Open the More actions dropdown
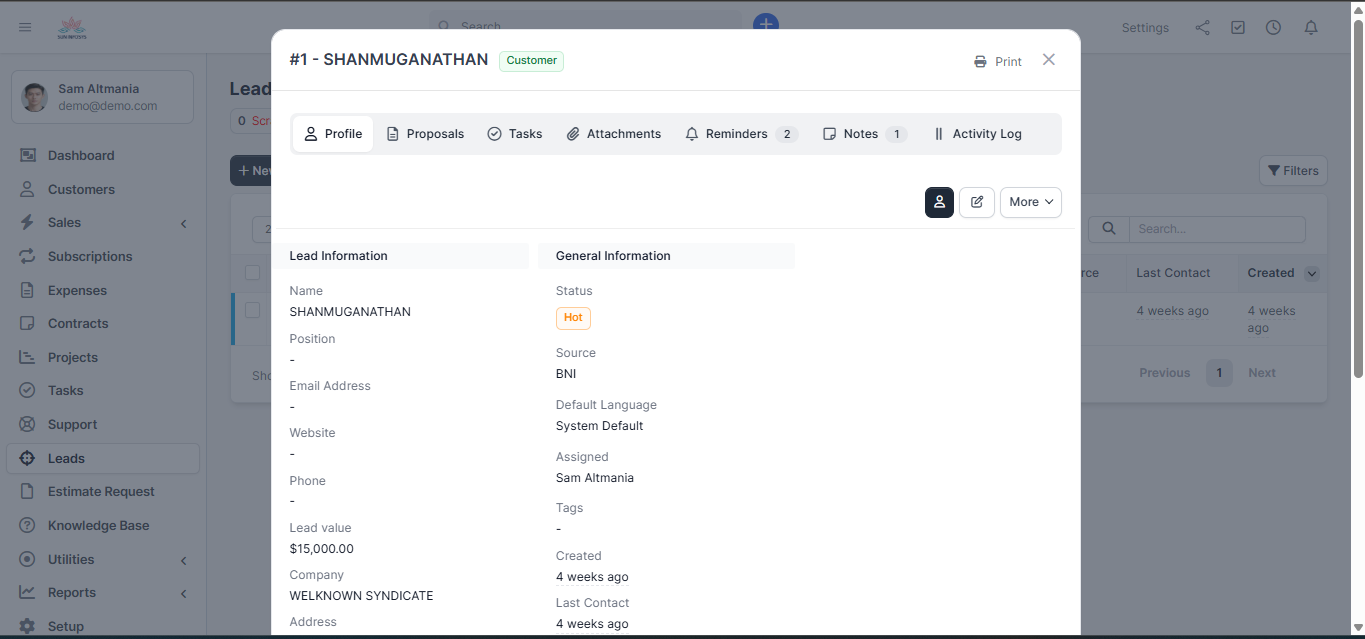The image size is (1365, 639). point(1030,202)
